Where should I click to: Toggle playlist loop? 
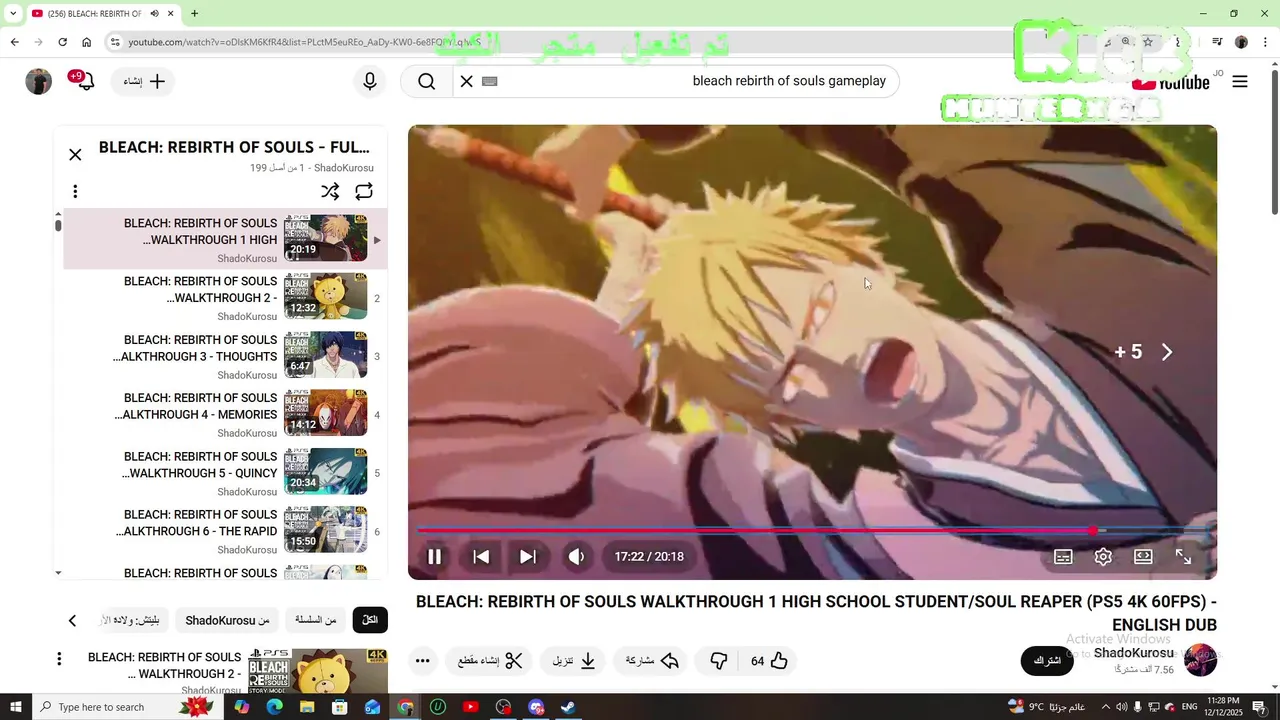pyautogui.click(x=364, y=191)
